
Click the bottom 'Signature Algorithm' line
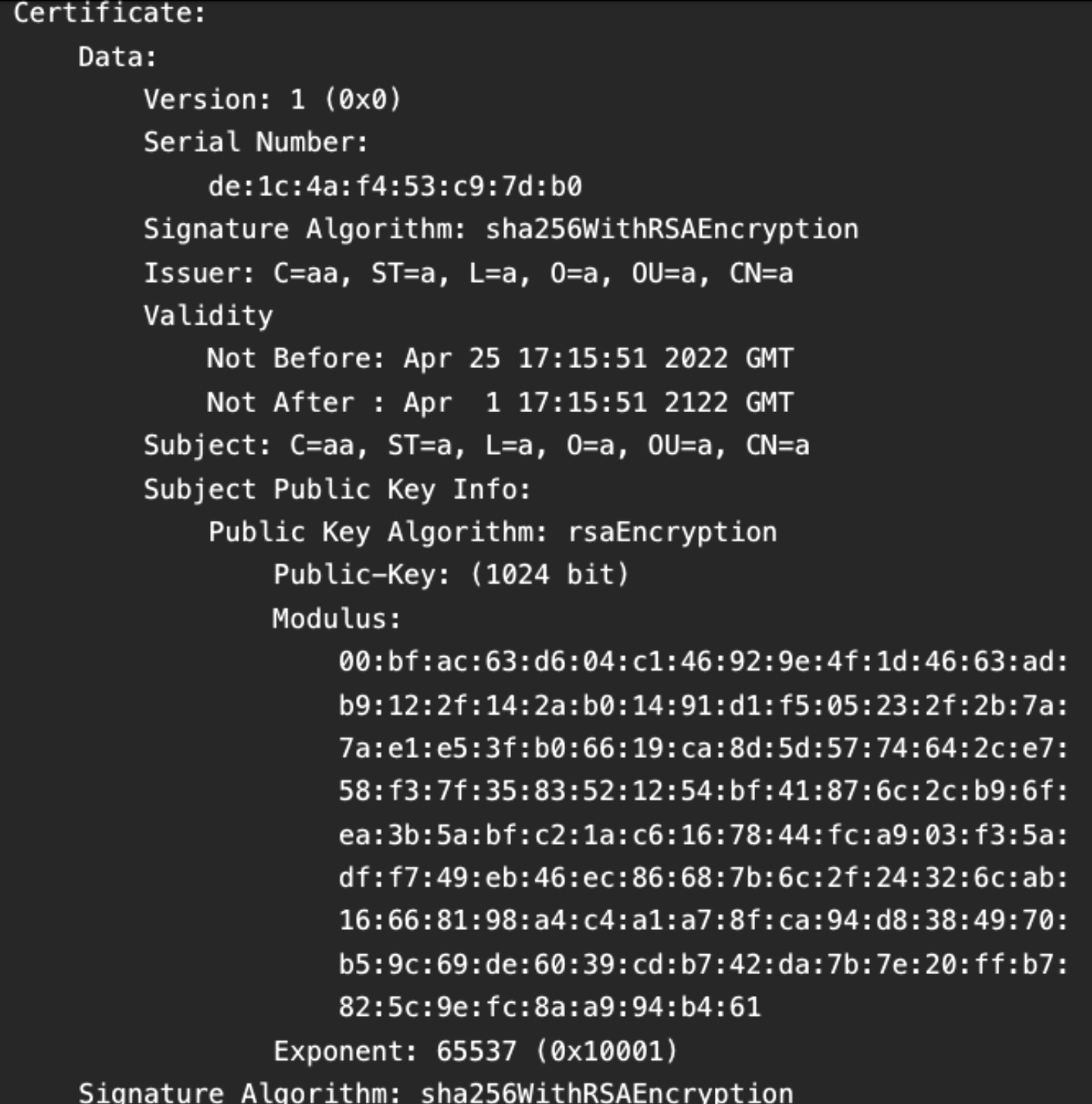pyautogui.click(x=435, y=1093)
